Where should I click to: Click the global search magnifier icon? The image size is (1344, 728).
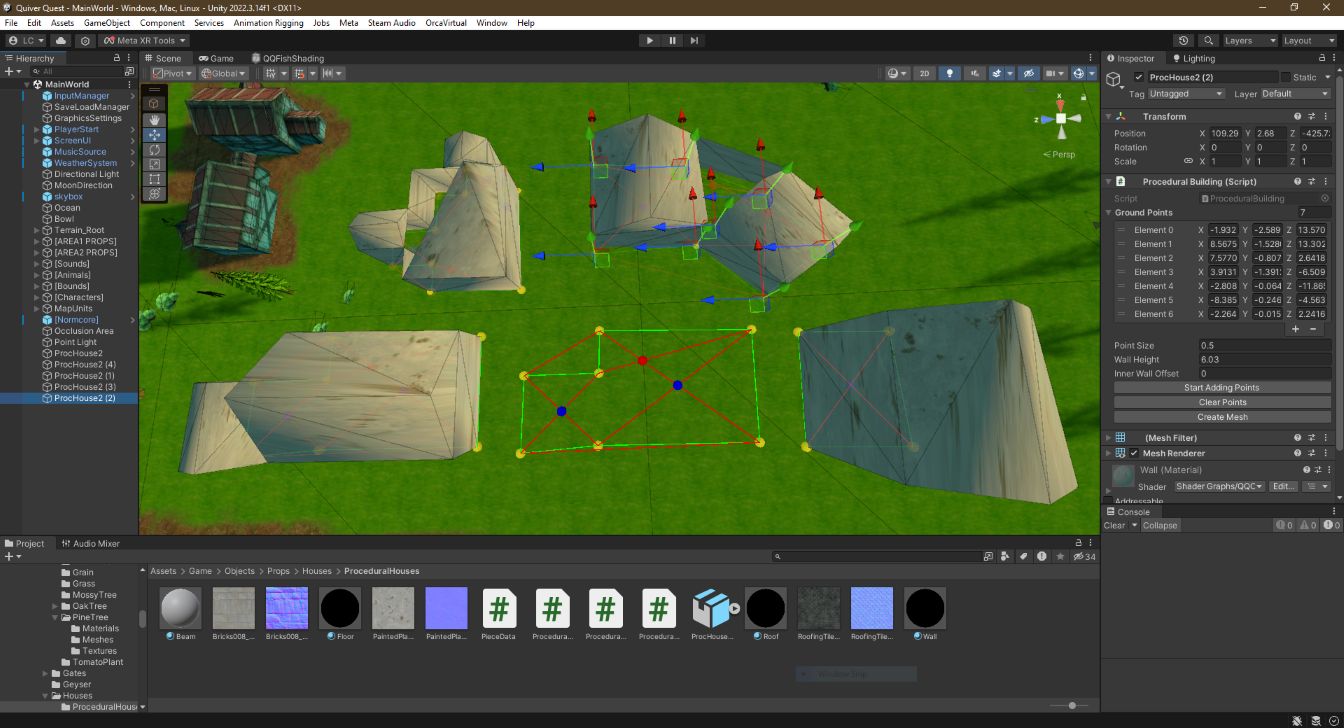(x=1209, y=41)
